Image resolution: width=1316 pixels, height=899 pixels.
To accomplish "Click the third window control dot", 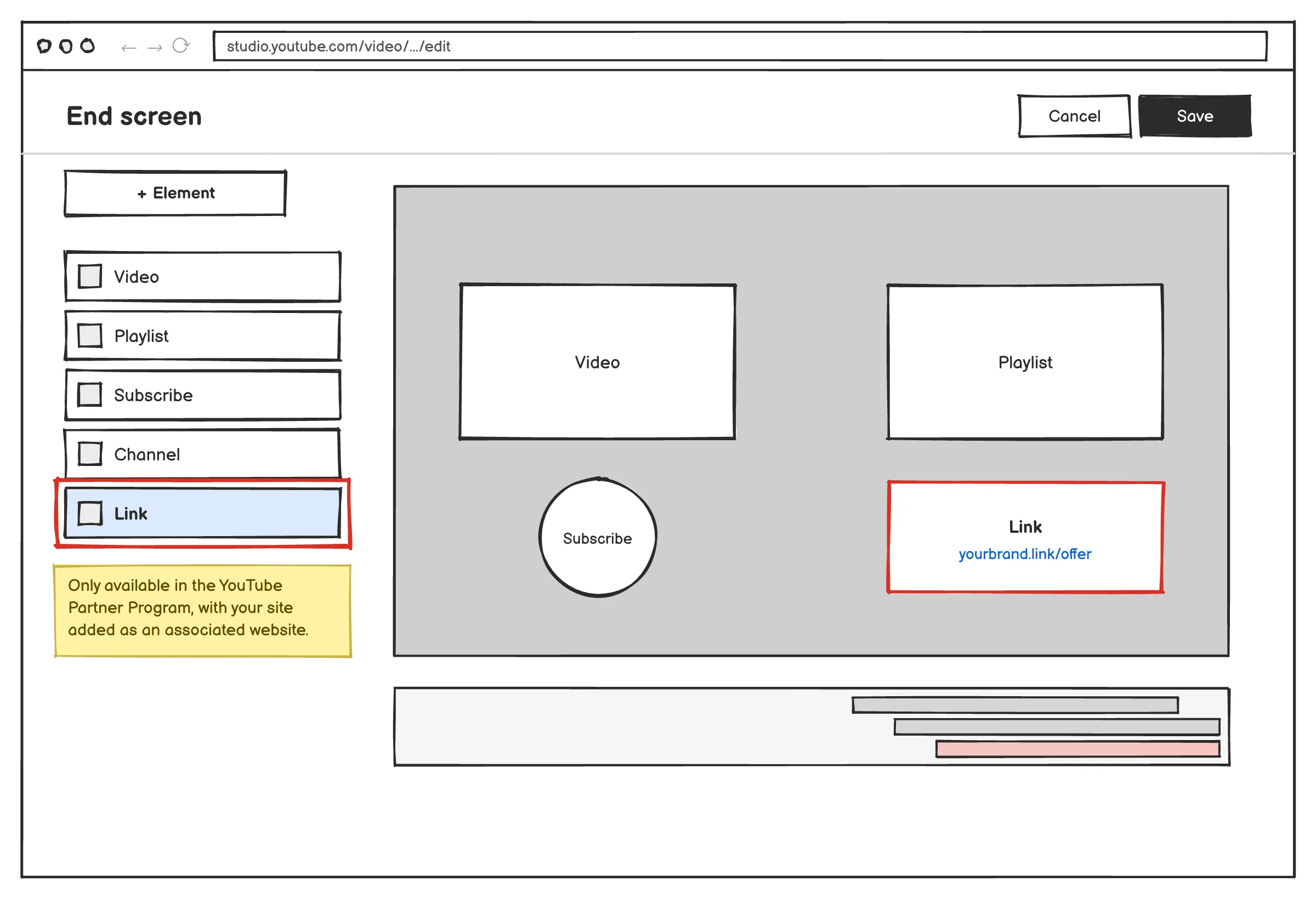I will [x=87, y=45].
